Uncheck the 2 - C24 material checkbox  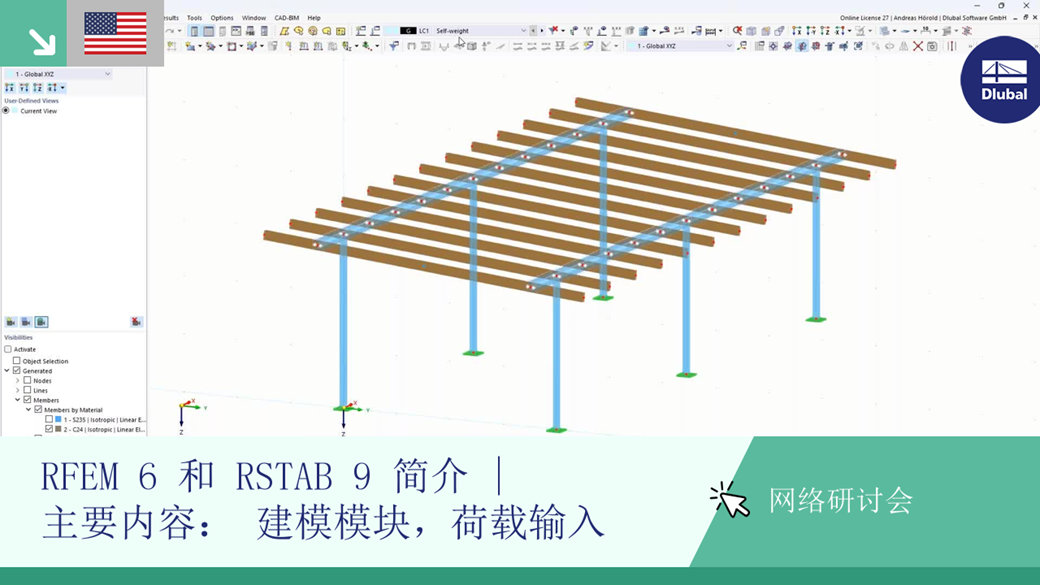tap(49, 429)
